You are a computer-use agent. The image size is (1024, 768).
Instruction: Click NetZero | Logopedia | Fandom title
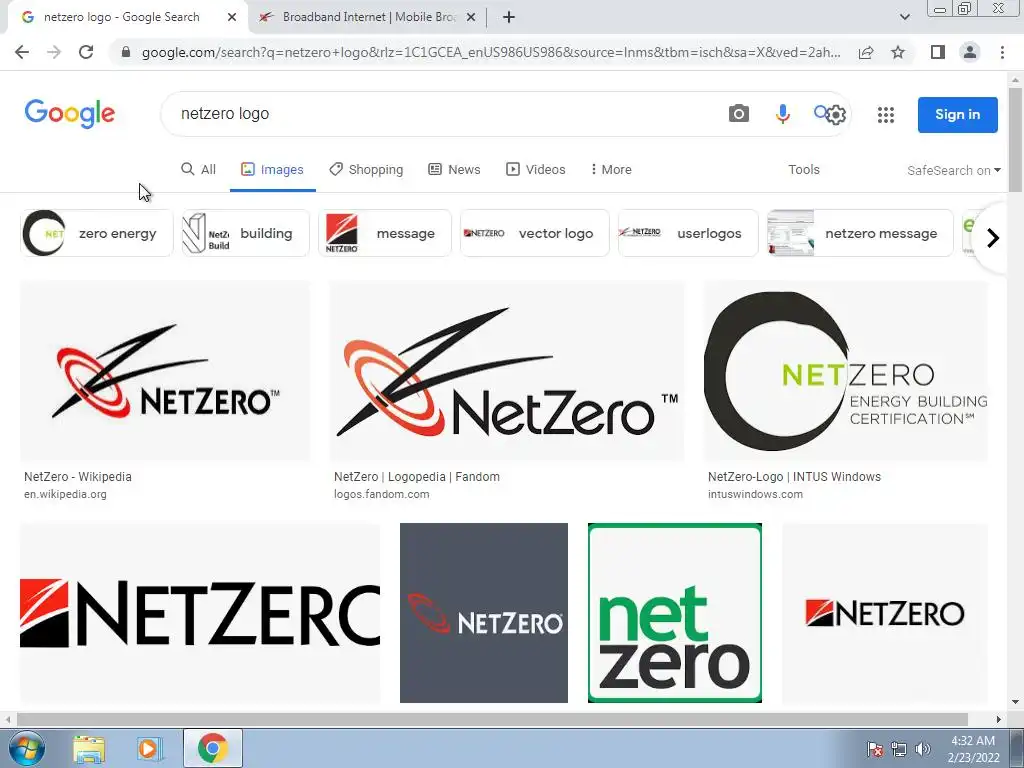[417, 477]
